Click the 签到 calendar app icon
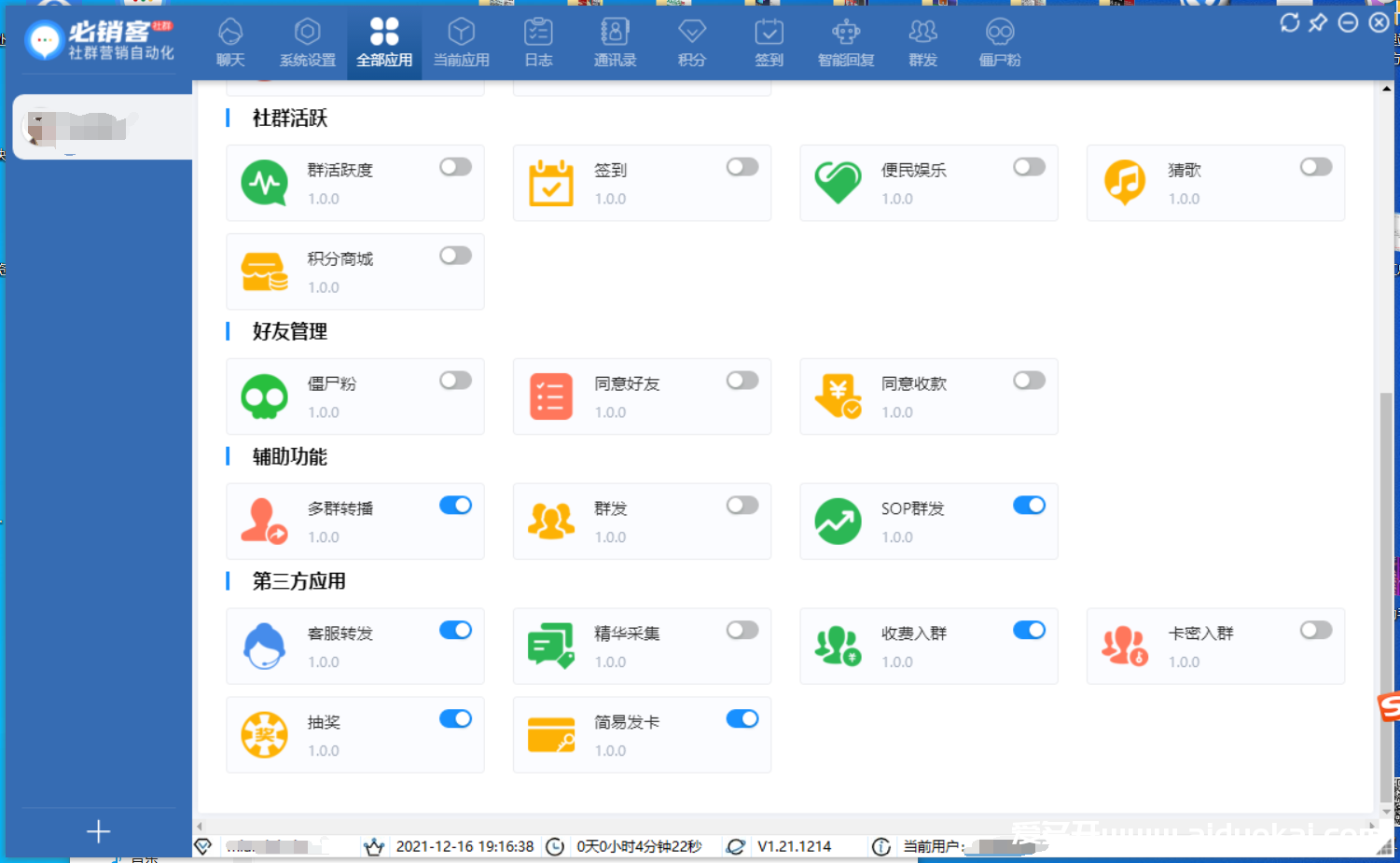 point(551,183)
